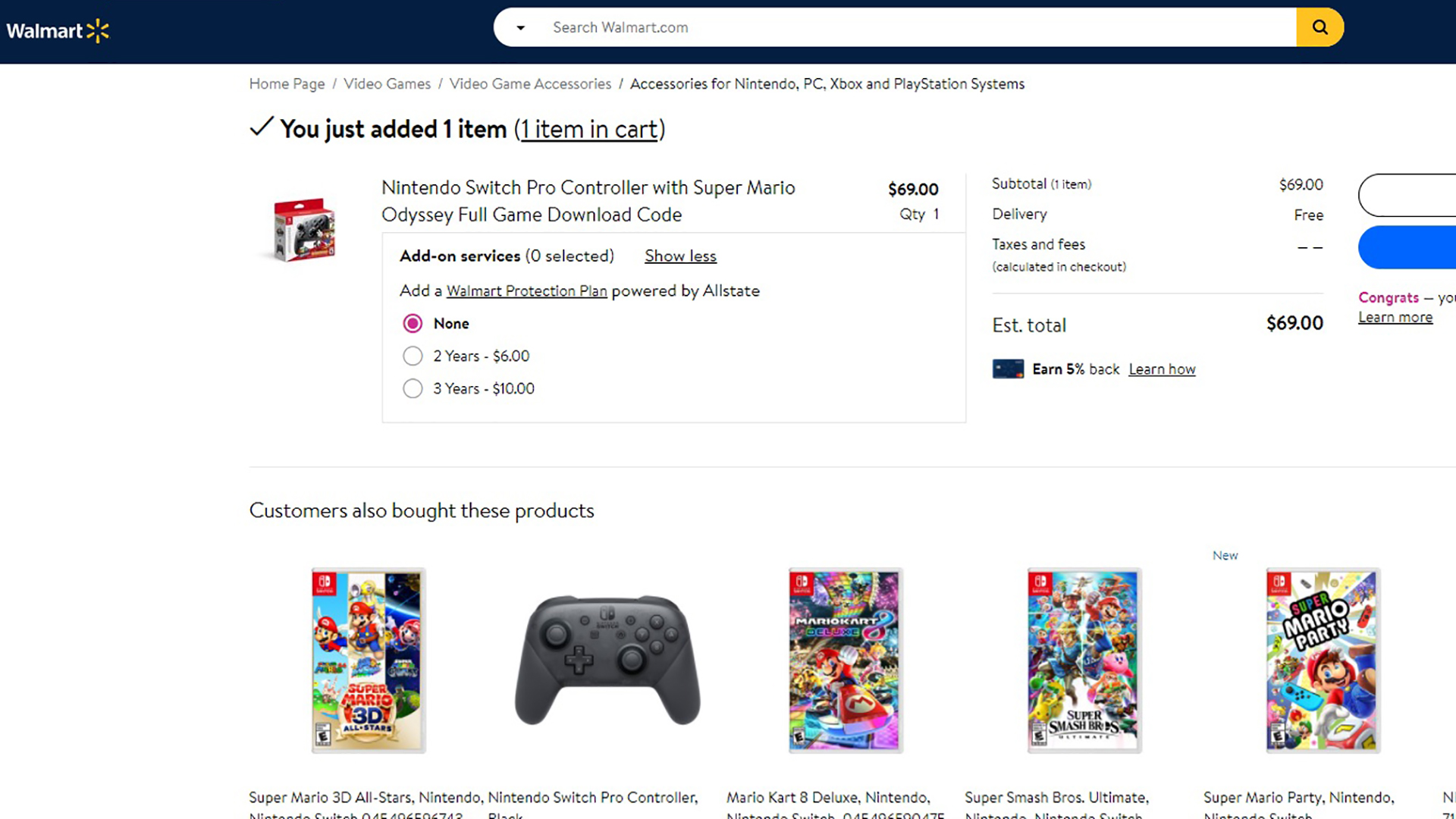Image resolution: width=1456 pixels, height=819 pixels.
Task: Click Learn how for 5% back
Action: click(x=1162, y=369)
